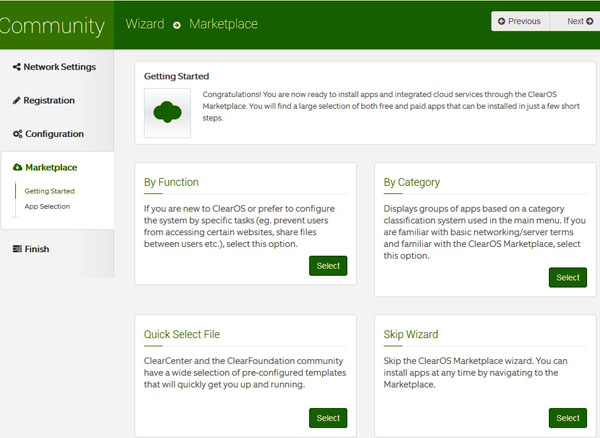Open the App Selection sub-item

[47, 206]
